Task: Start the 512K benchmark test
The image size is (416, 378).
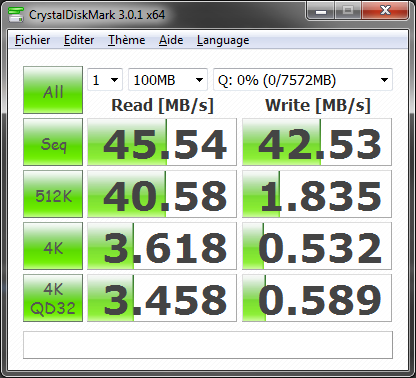Action: [x=53, y=194]
